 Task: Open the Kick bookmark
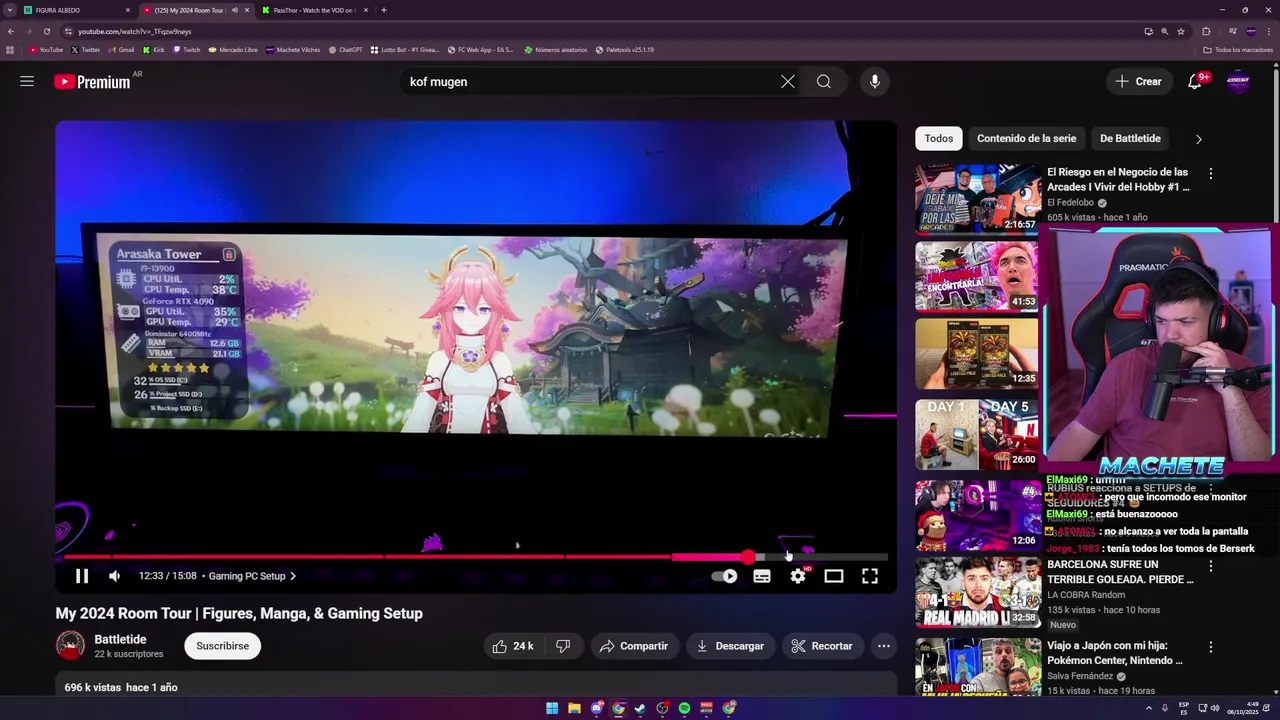(x=154, y=49)
